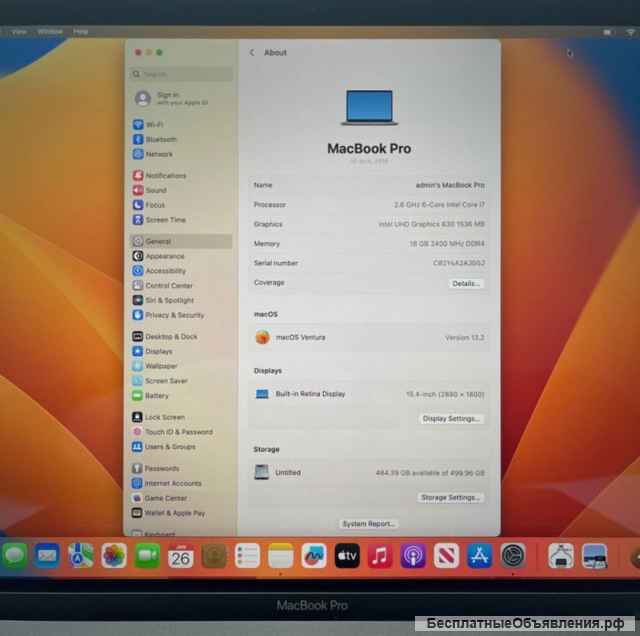Open Freeform from the Dock

click(313, 555)
